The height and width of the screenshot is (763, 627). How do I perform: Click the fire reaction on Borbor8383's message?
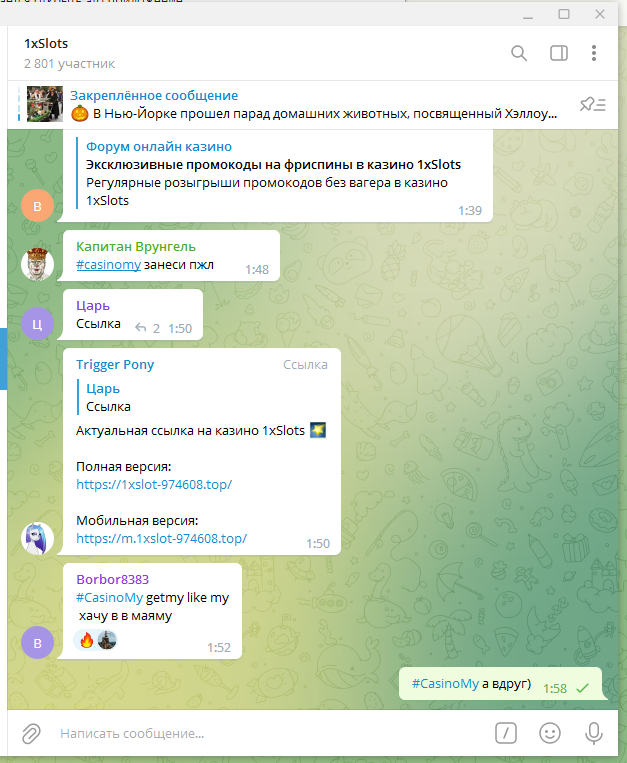pyautogui.click(x=87, y=640)
